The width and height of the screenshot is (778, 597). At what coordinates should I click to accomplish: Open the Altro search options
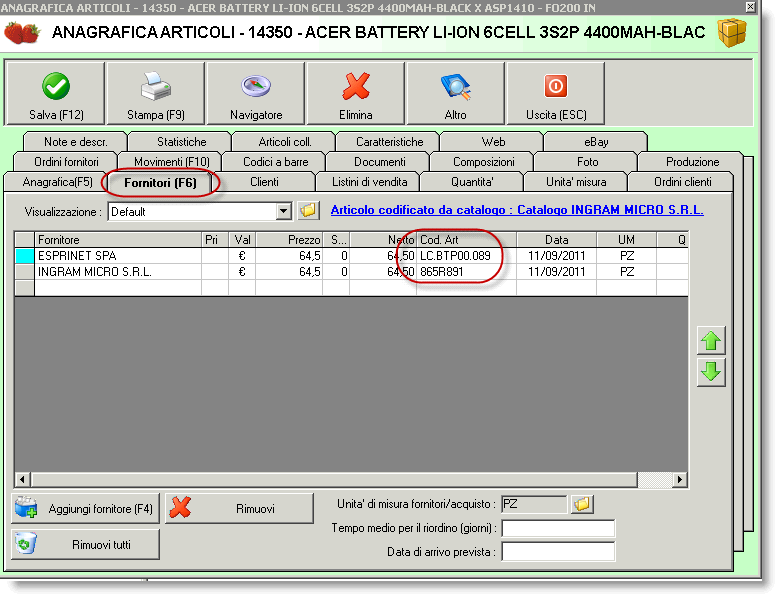[455, 94]
